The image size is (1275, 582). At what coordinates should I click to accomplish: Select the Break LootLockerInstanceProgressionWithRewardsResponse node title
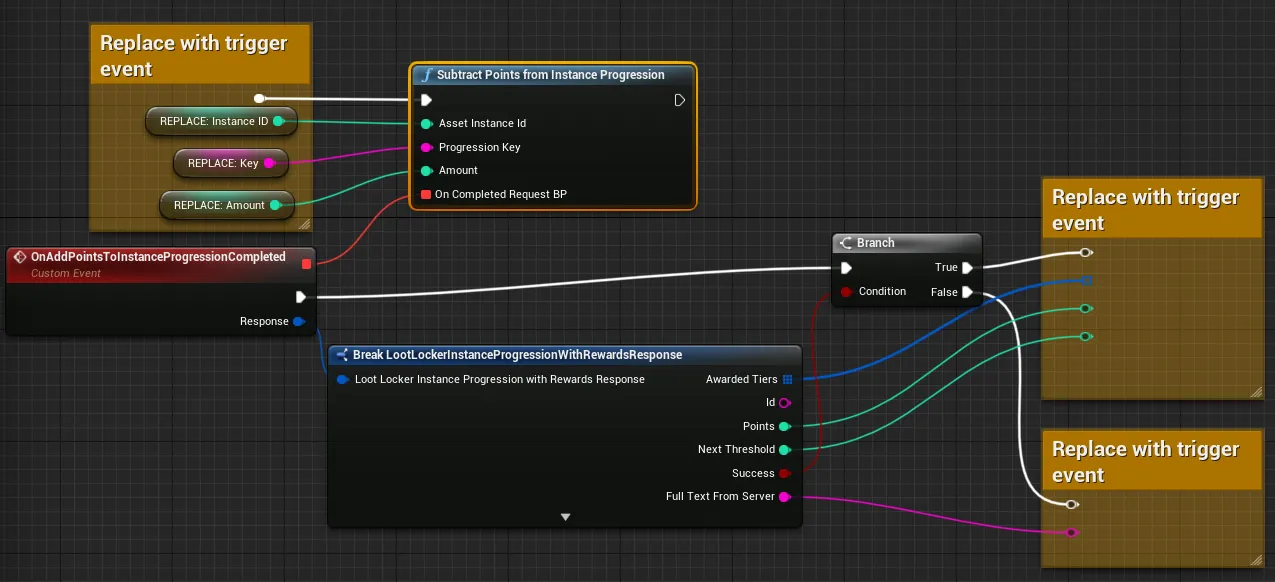tap(517, 355)
